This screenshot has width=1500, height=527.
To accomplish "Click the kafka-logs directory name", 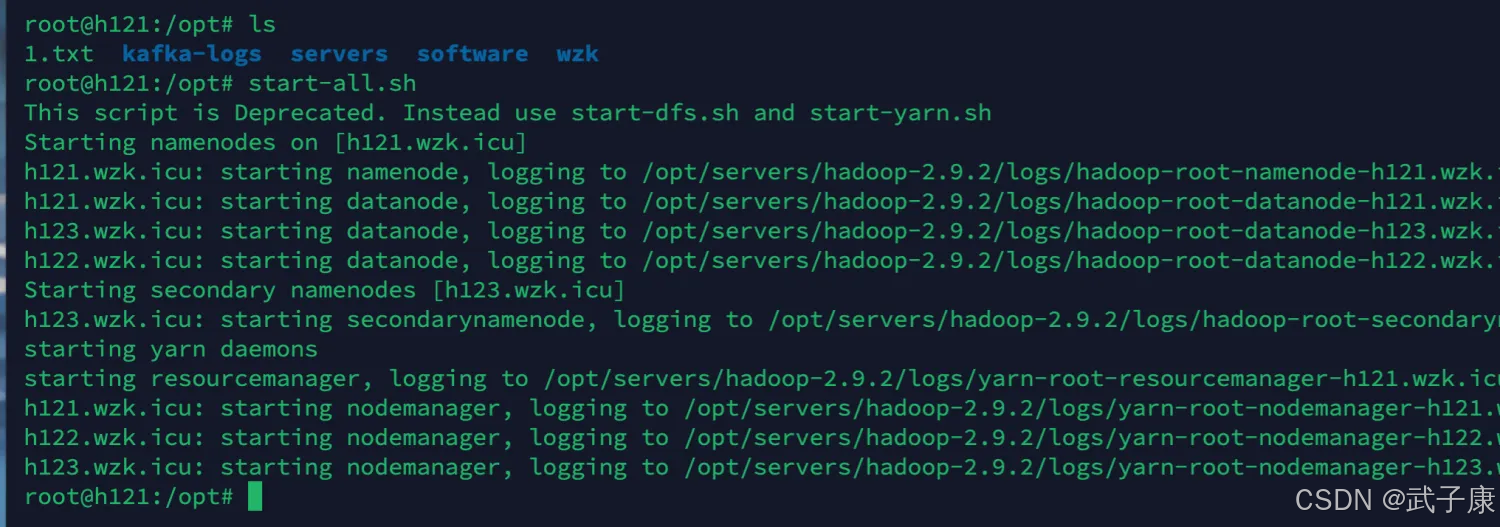I will tap(192, 54).
